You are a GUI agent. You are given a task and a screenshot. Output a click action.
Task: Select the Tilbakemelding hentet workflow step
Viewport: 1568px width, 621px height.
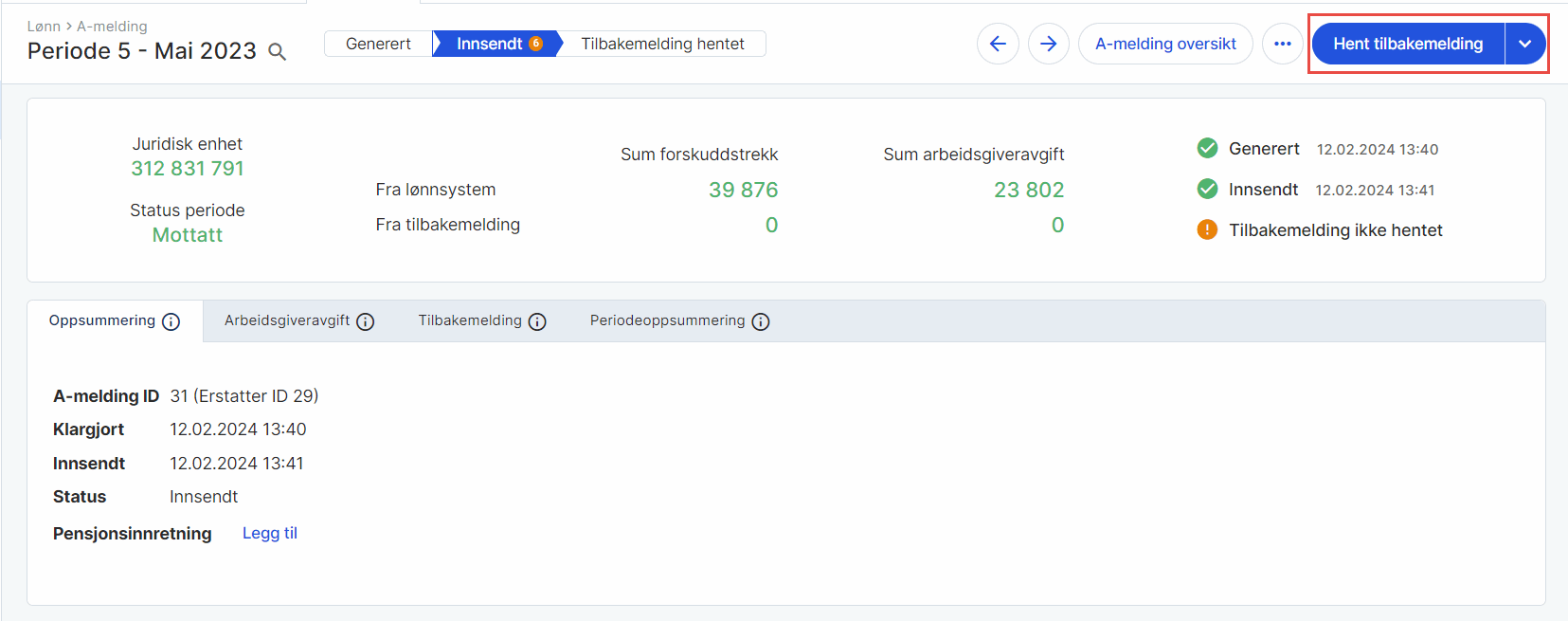pos(662,44)
